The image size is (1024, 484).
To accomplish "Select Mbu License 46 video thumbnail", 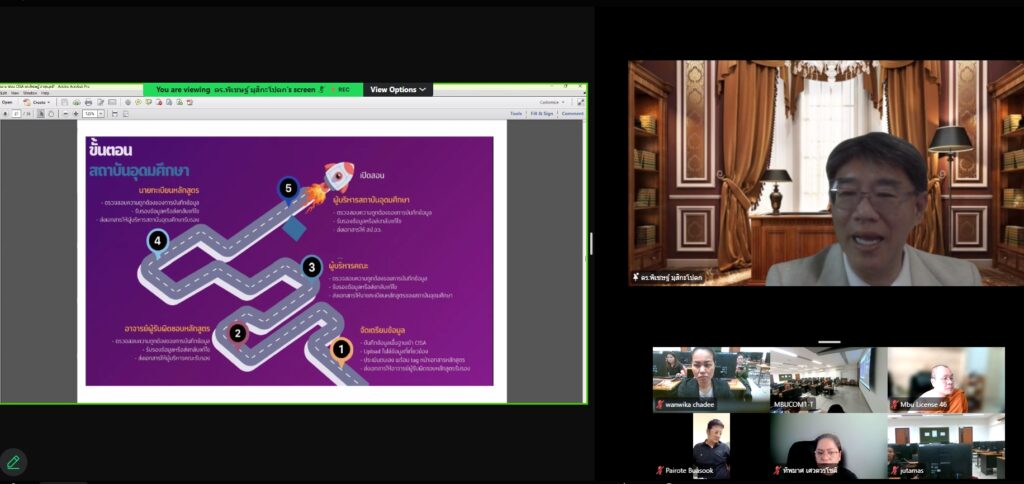I will click(945, 380).
